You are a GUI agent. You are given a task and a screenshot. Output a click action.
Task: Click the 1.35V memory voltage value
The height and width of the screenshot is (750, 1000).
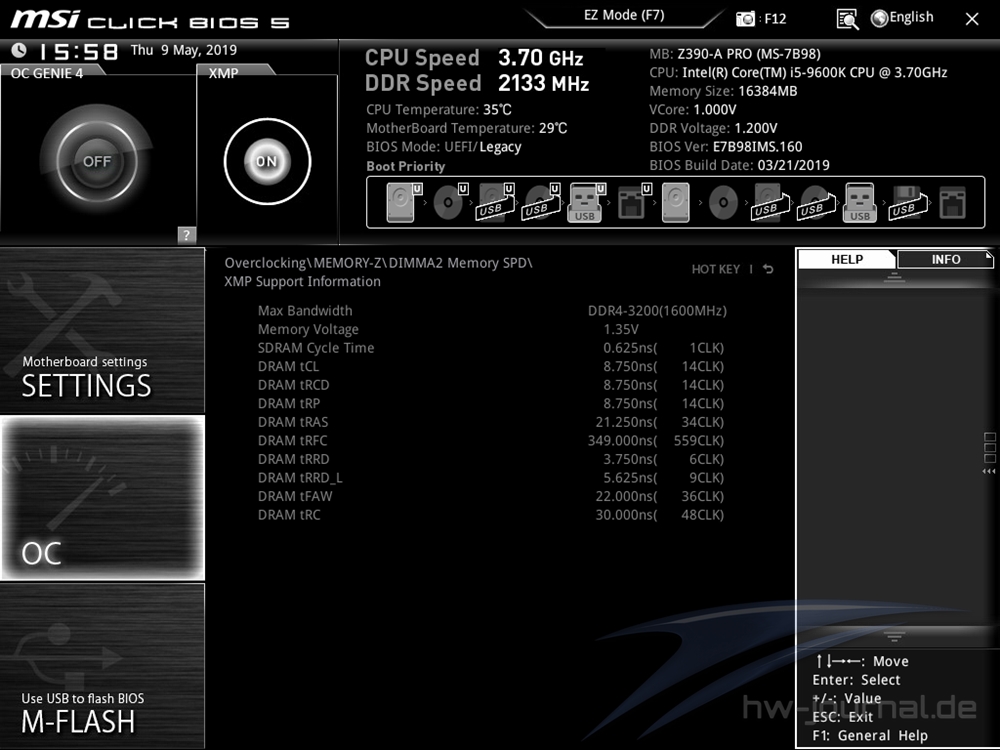click(x=621, y=329)
